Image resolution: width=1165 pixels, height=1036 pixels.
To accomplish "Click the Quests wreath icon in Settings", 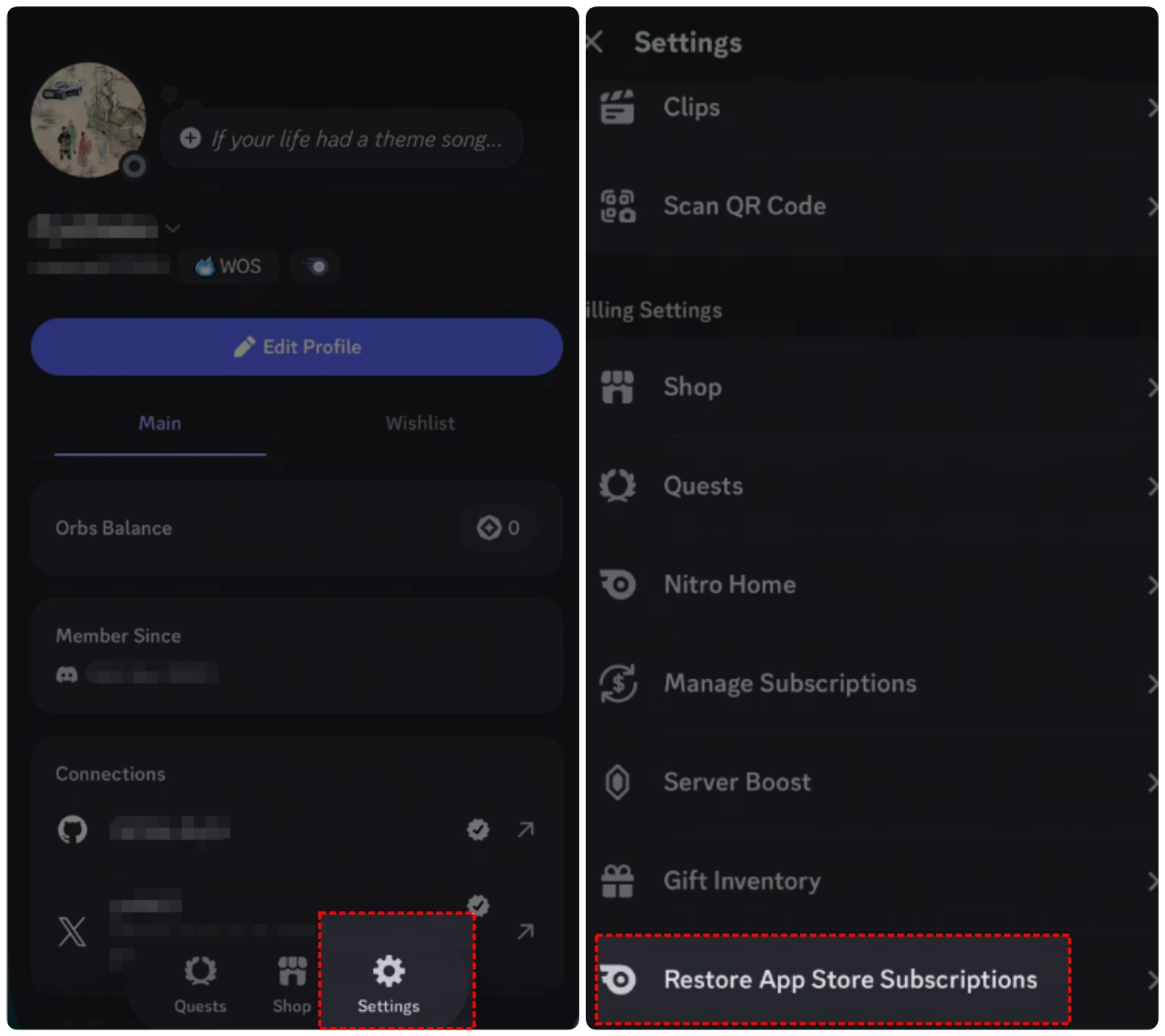I will [617, 485].
